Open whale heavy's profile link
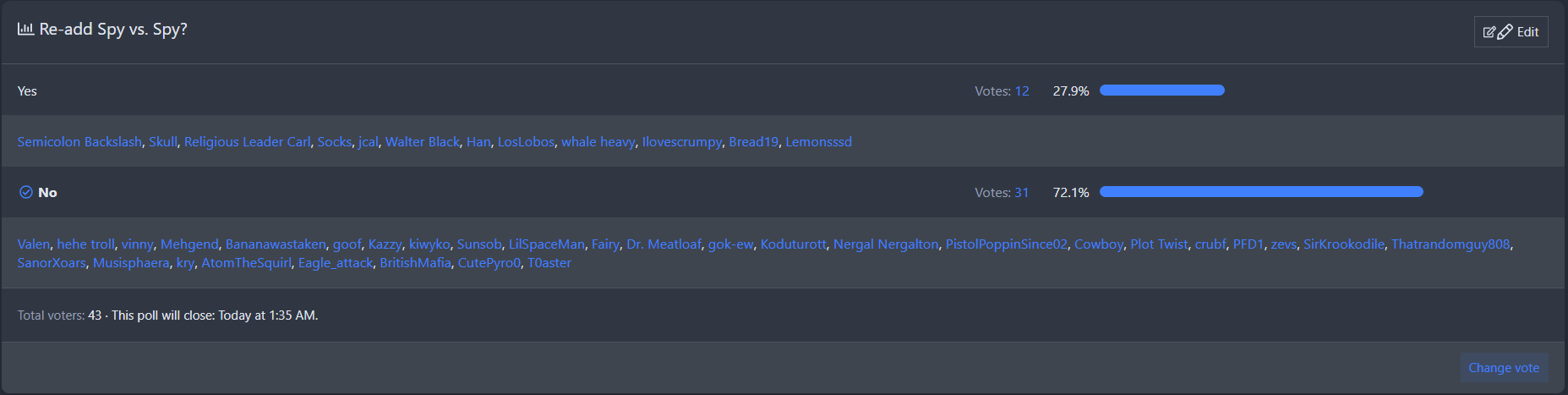Screen dimensions: 1568x395 coord(598,142)
